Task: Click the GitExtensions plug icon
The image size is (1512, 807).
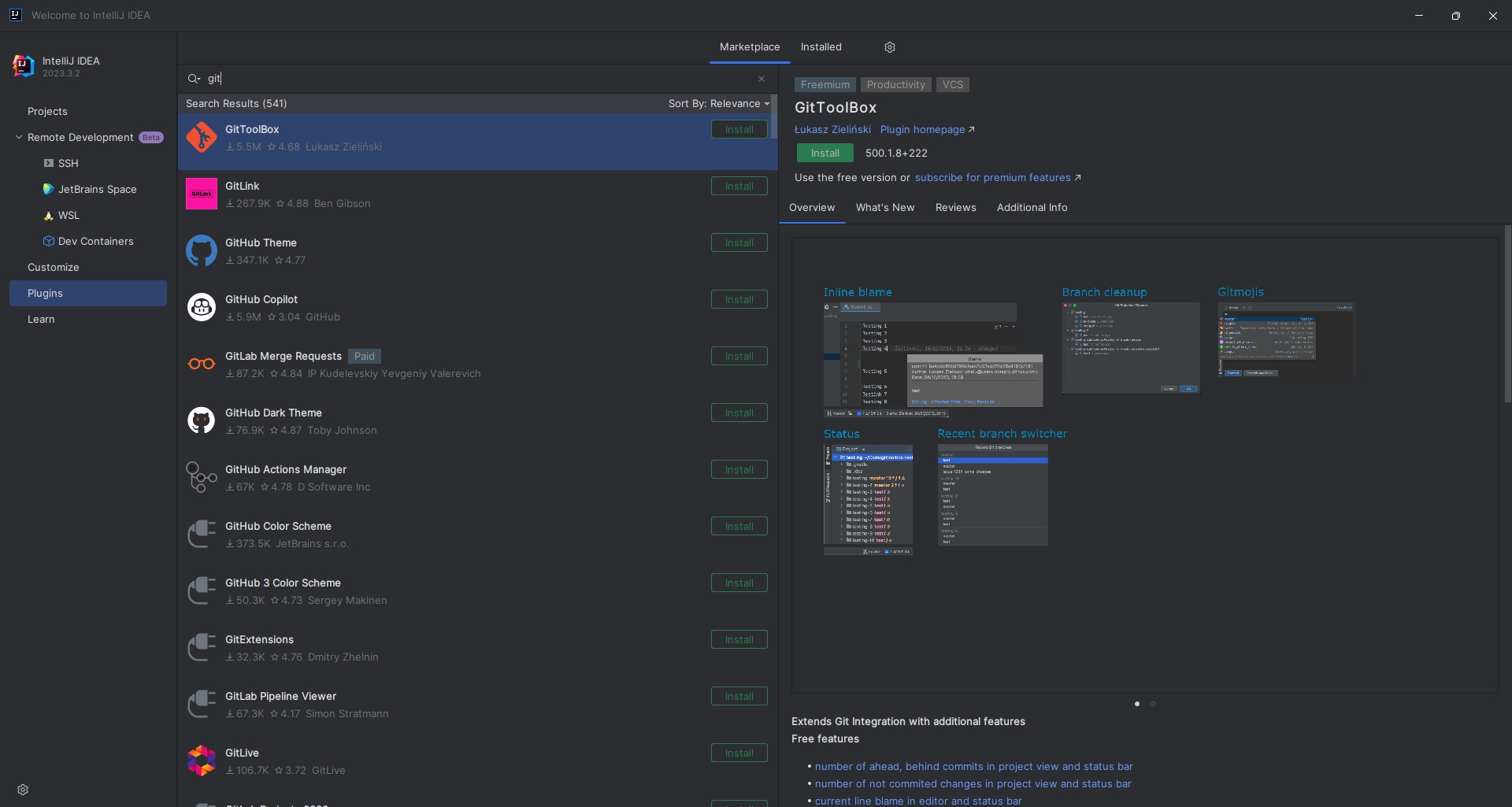Action: (x=202, y=647)
